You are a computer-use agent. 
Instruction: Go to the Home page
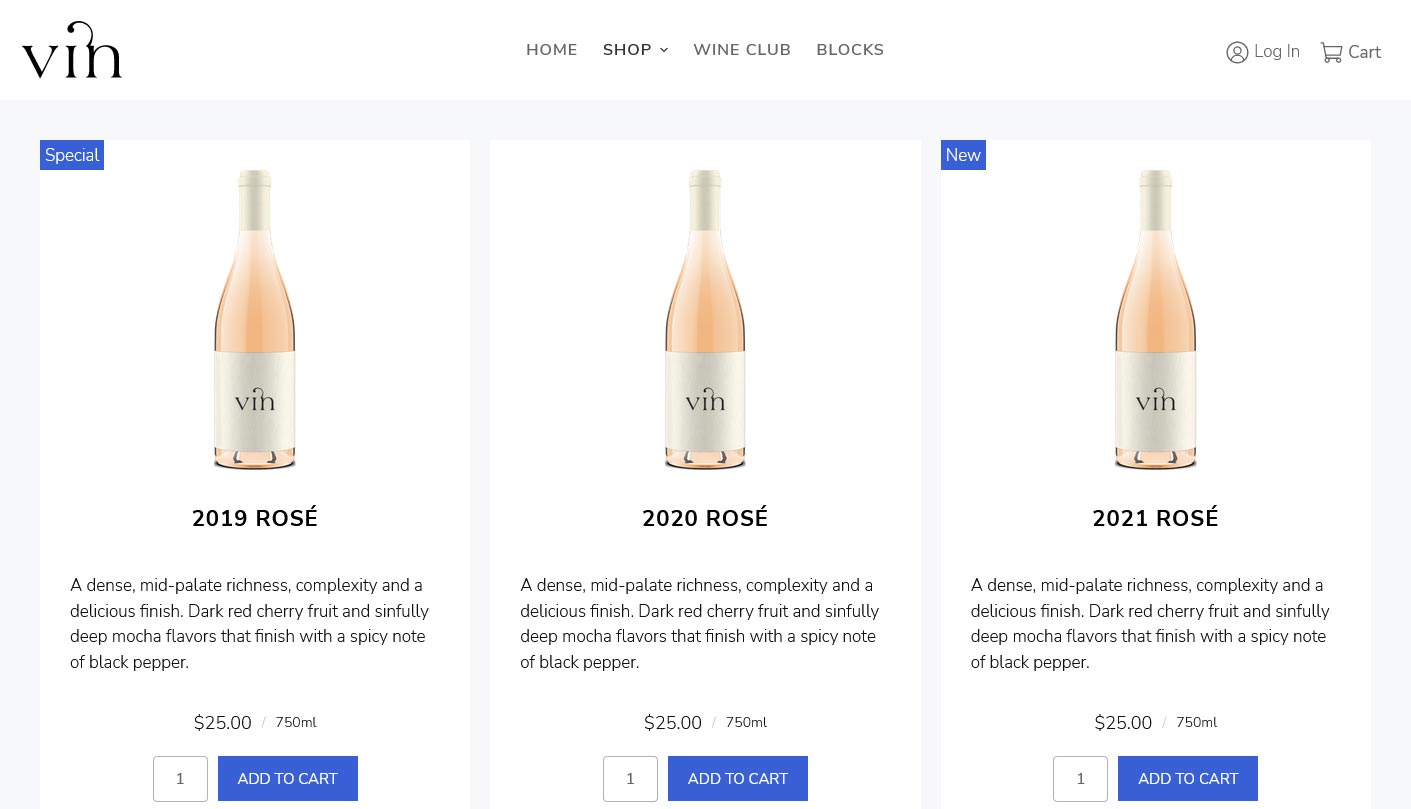(552, 50)
